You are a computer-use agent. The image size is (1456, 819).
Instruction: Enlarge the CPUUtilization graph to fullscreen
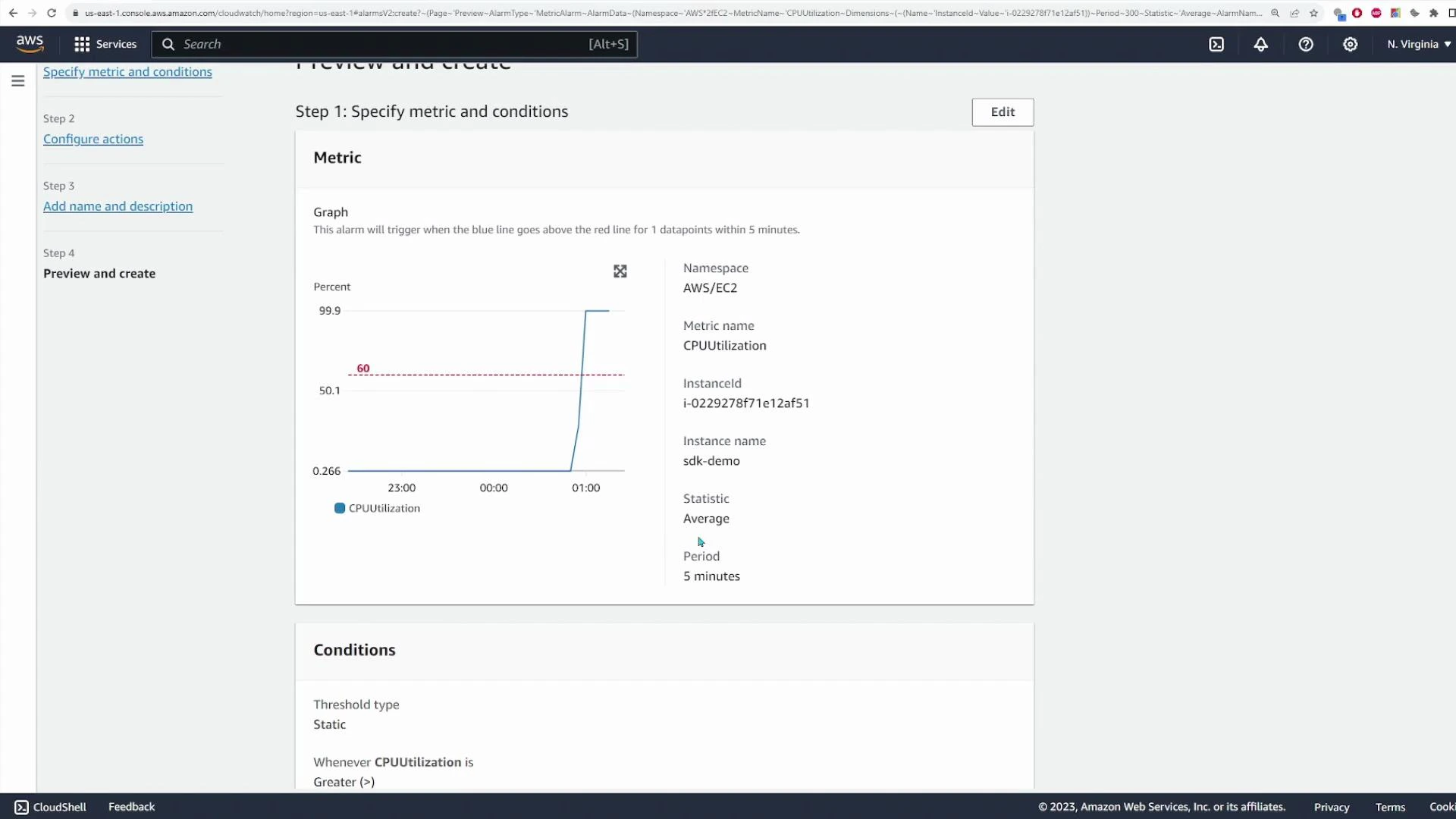[620, 271]
